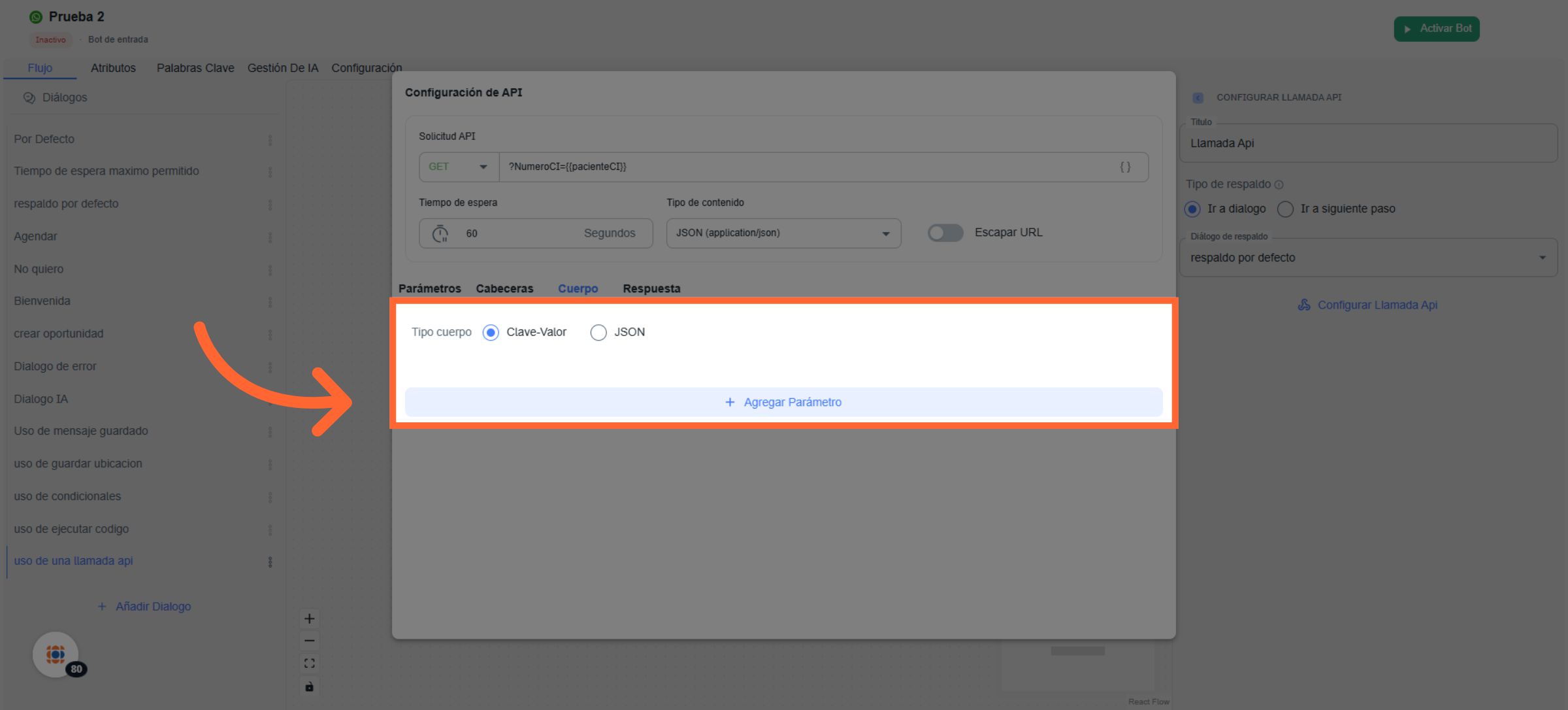Click the zoom in plus icon
This screenshot has width=1568, height=710.
[310, 618]
